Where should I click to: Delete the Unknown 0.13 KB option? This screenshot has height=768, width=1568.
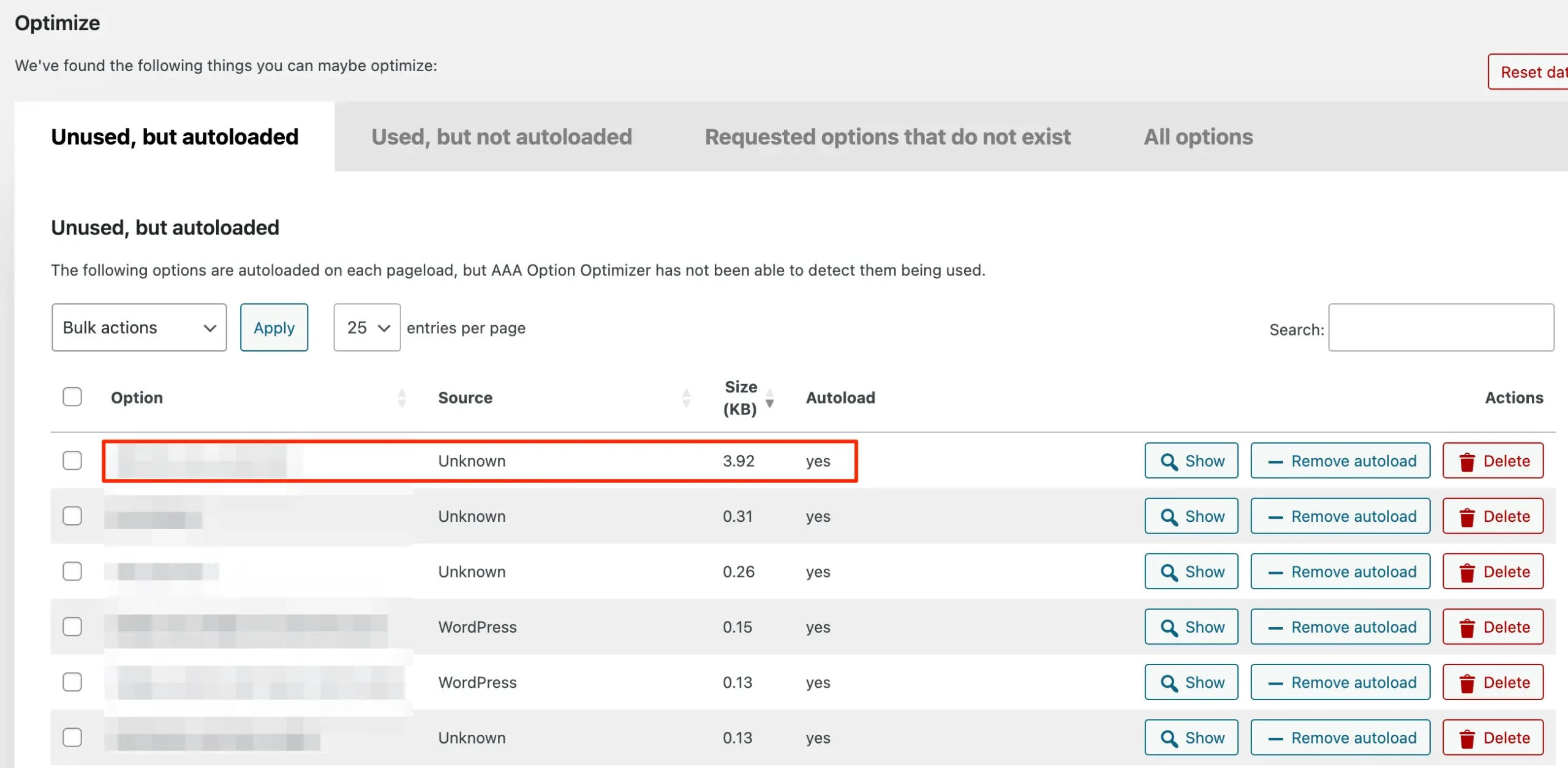coord(1493,737)
